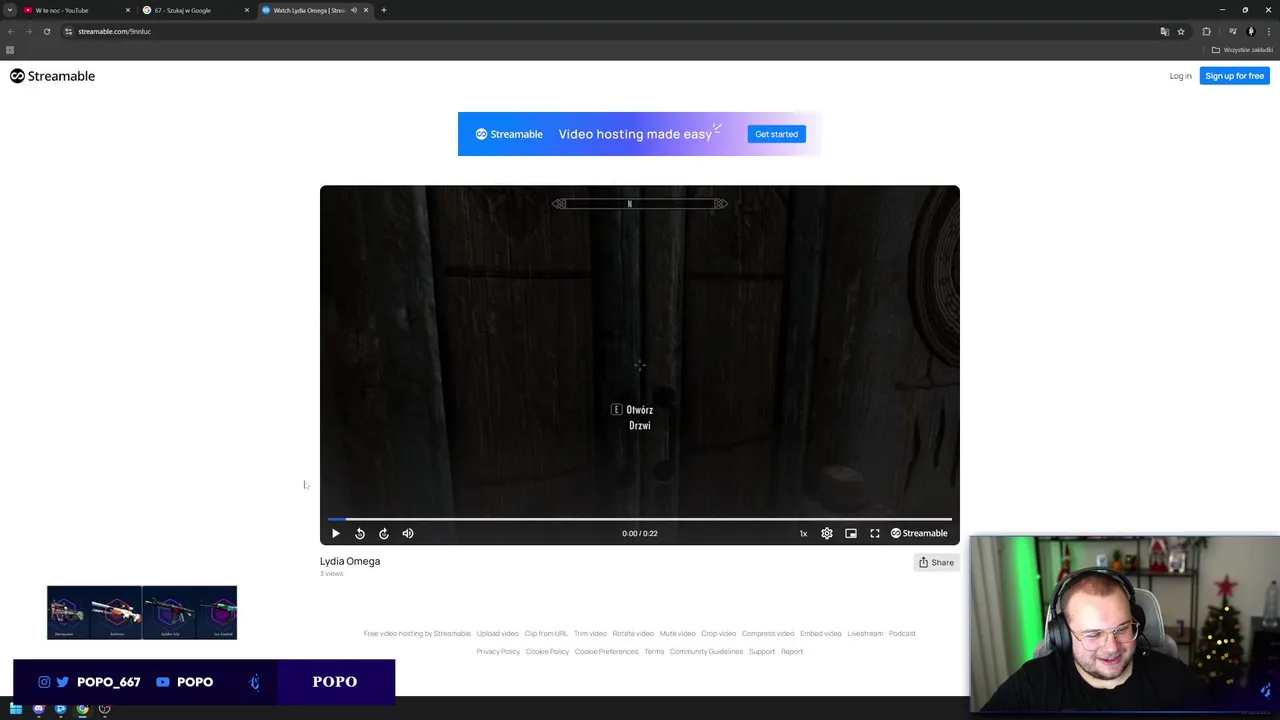This screenshot has height=720, width=1280.
Task: Open site information icon in address bar
Action: coord(69,31)
